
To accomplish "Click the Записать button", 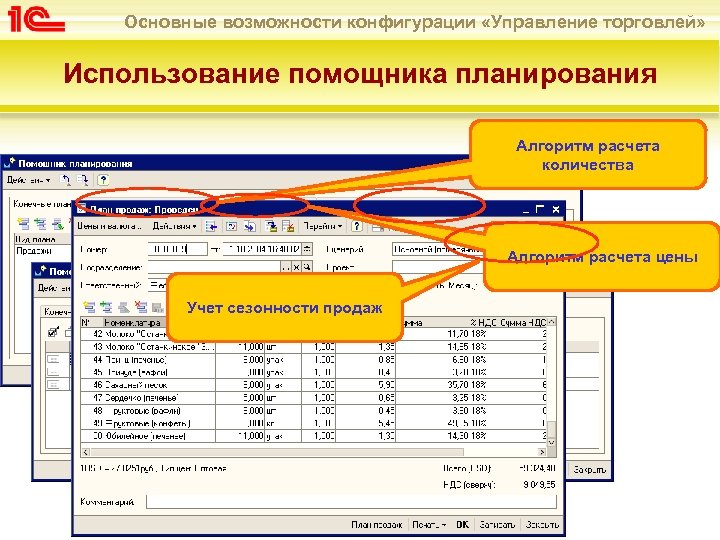I will click(x=497, y=524).
